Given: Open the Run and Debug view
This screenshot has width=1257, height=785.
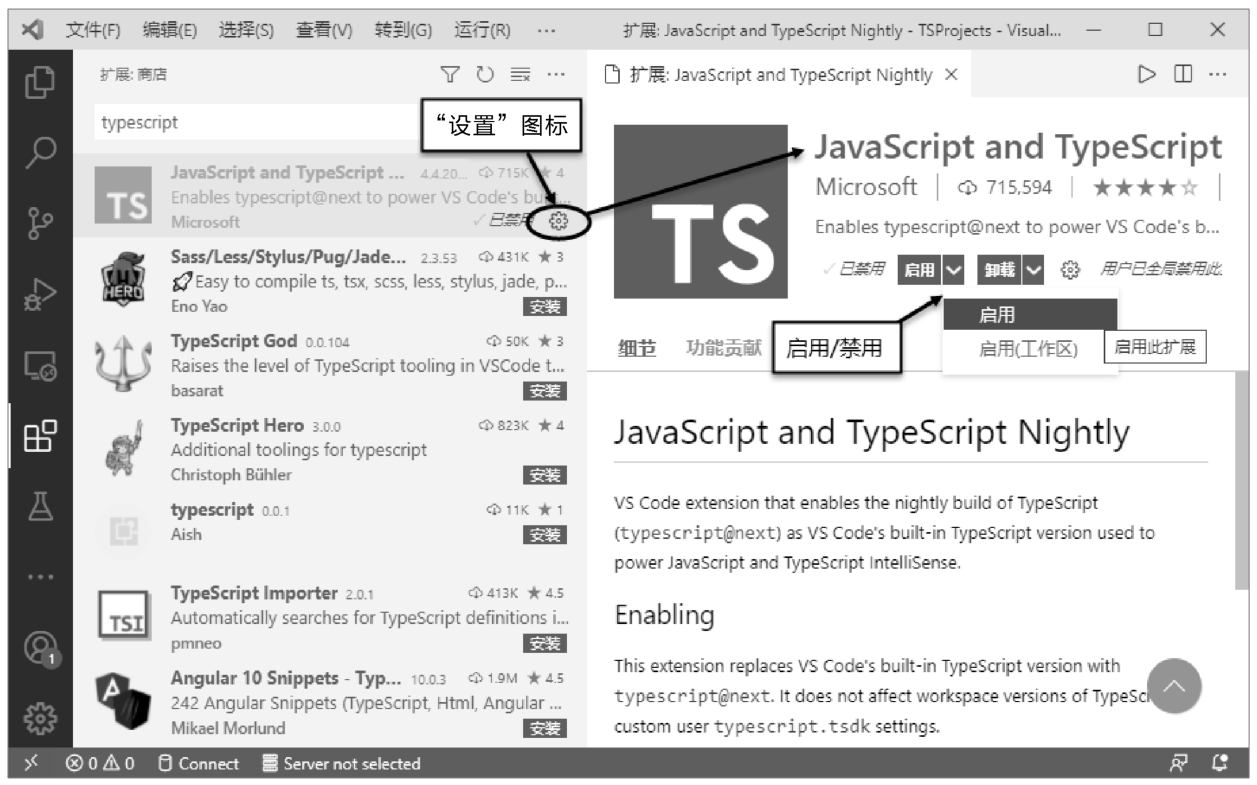Looking at the screenshot, I should [x=40, y=295].
